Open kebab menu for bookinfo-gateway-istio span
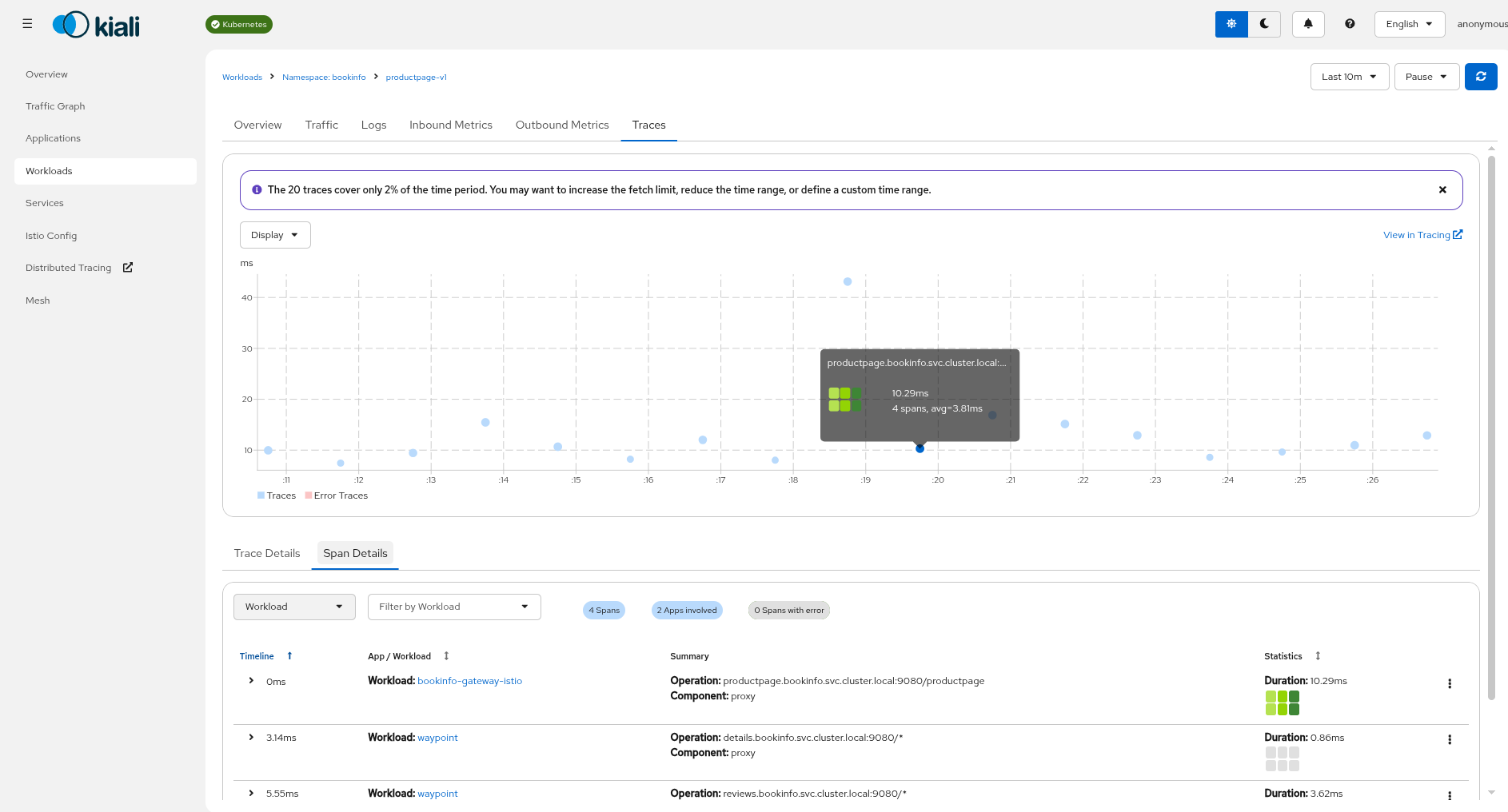 click(x=1449, y=683)
